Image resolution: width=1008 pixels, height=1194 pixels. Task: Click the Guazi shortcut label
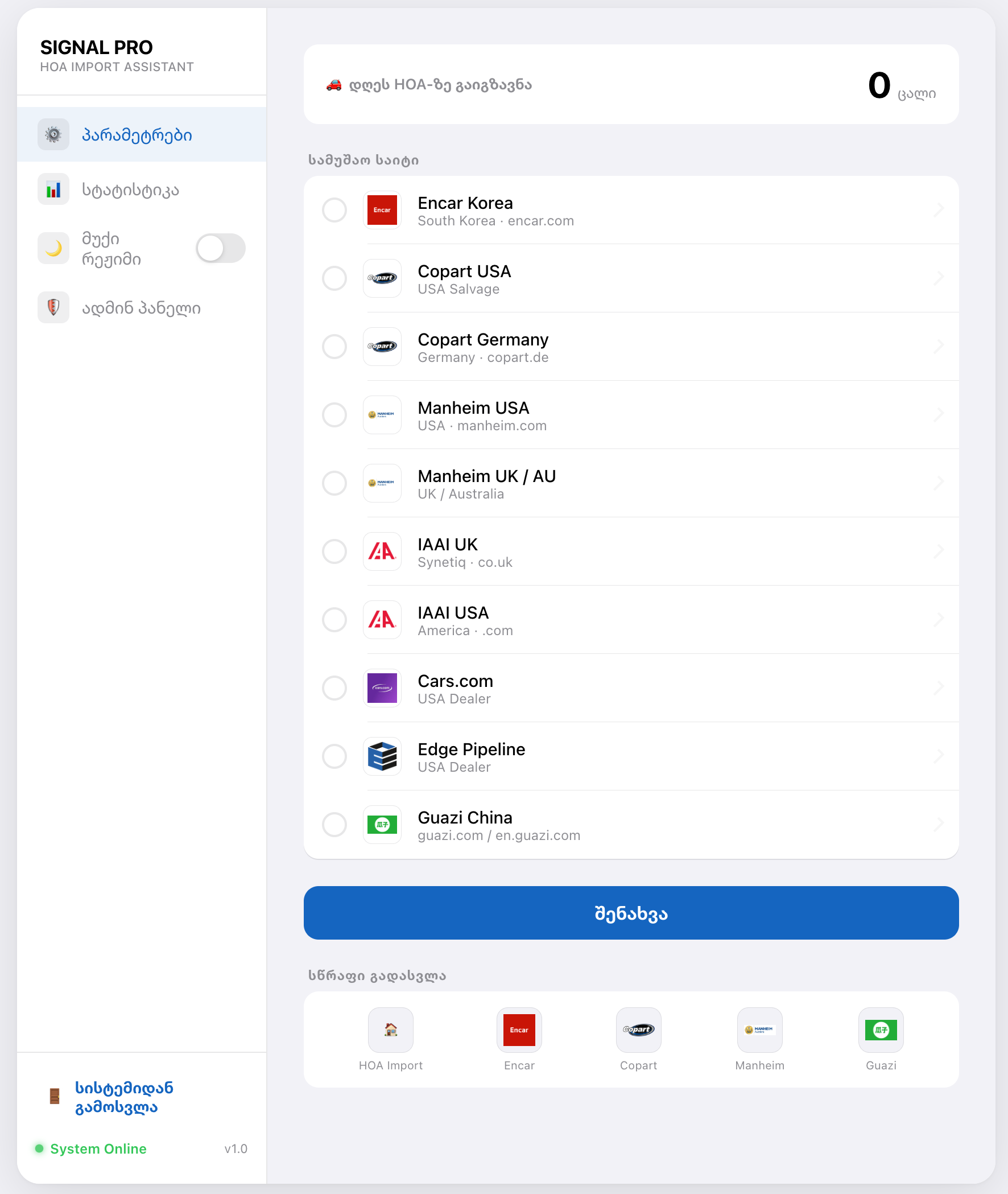coord(881,1065)
